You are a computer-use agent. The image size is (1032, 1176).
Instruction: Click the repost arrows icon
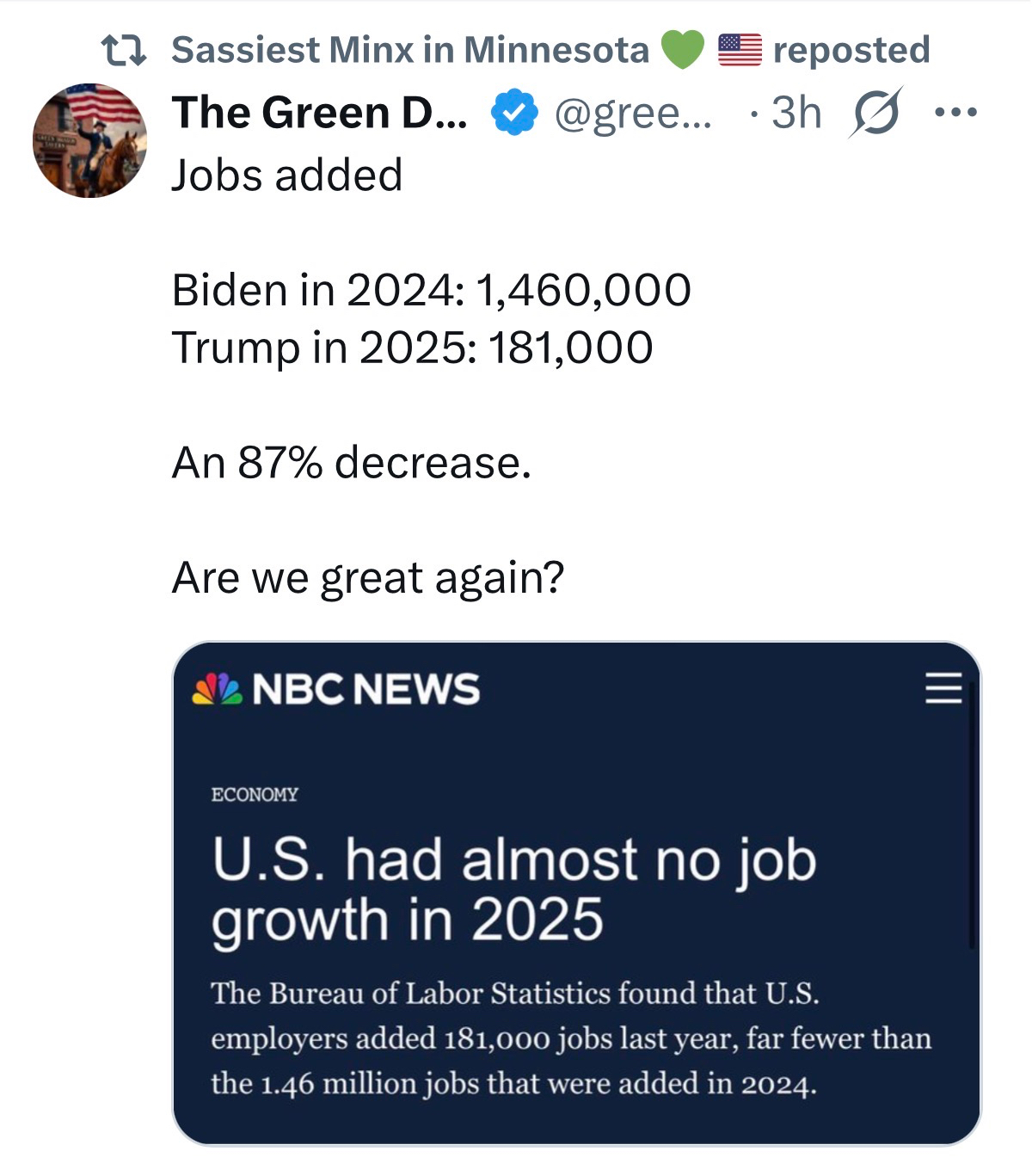[124, 51]
